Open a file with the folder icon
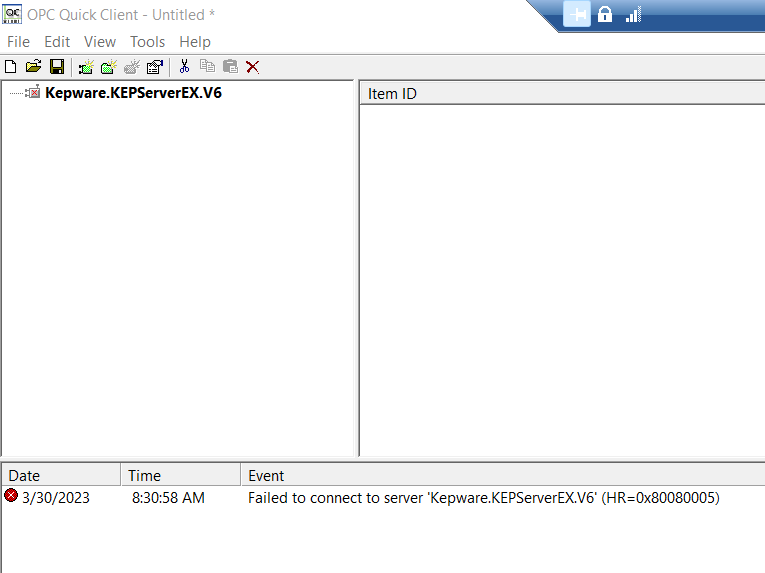 tap(33, 66)
